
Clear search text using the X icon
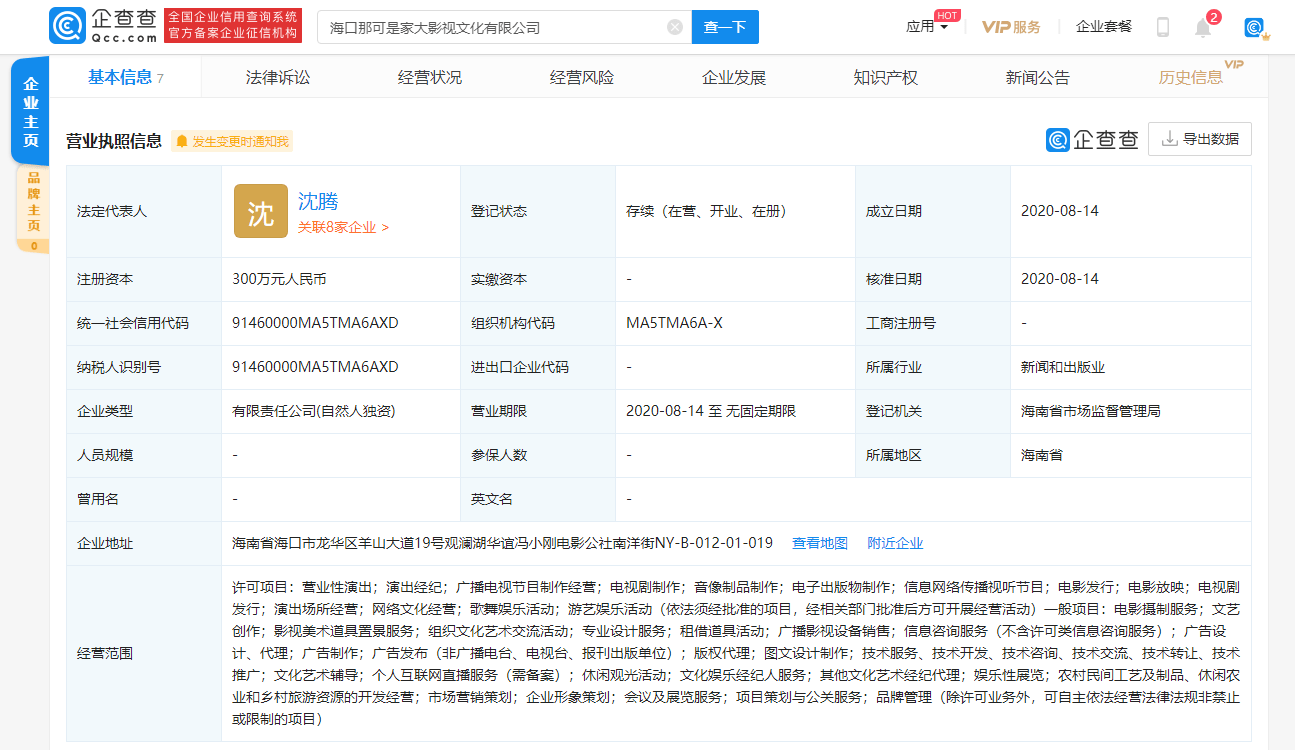coord(674,27)
